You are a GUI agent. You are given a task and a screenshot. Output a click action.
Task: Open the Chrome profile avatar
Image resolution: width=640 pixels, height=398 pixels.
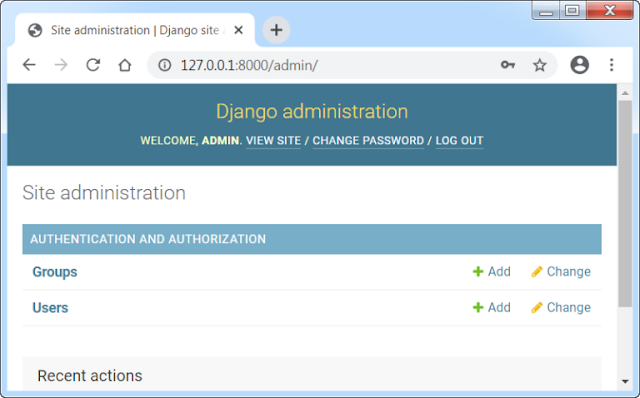580,65
